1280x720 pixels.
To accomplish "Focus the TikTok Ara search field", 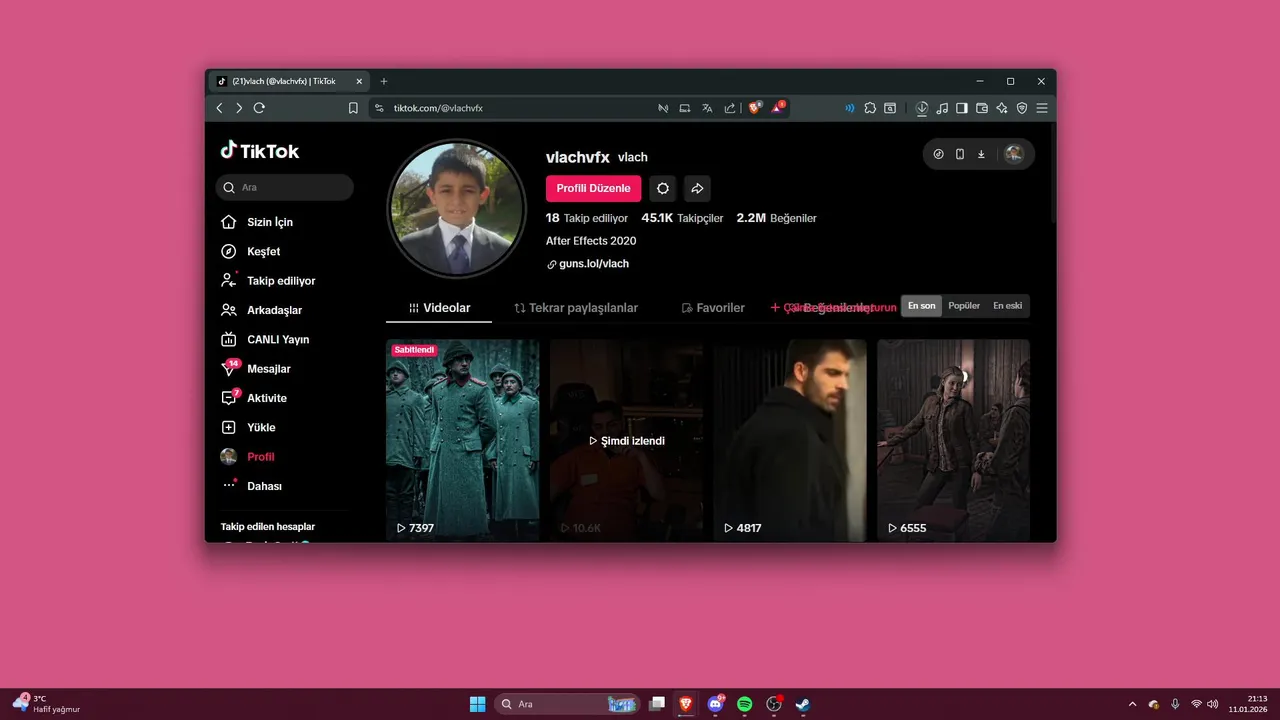I will [x=285, y=187].
